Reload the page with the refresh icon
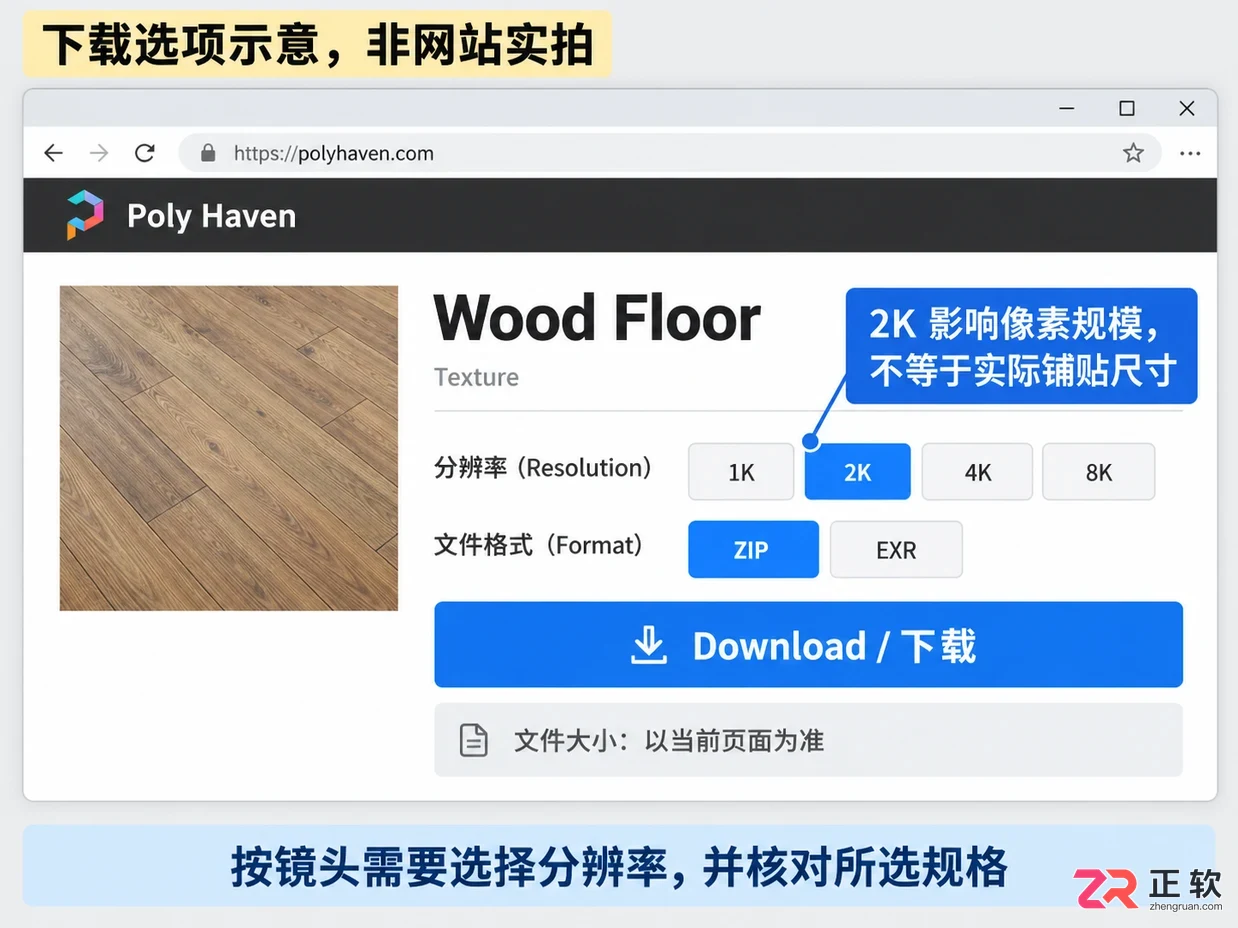 [x=145, y=153]
